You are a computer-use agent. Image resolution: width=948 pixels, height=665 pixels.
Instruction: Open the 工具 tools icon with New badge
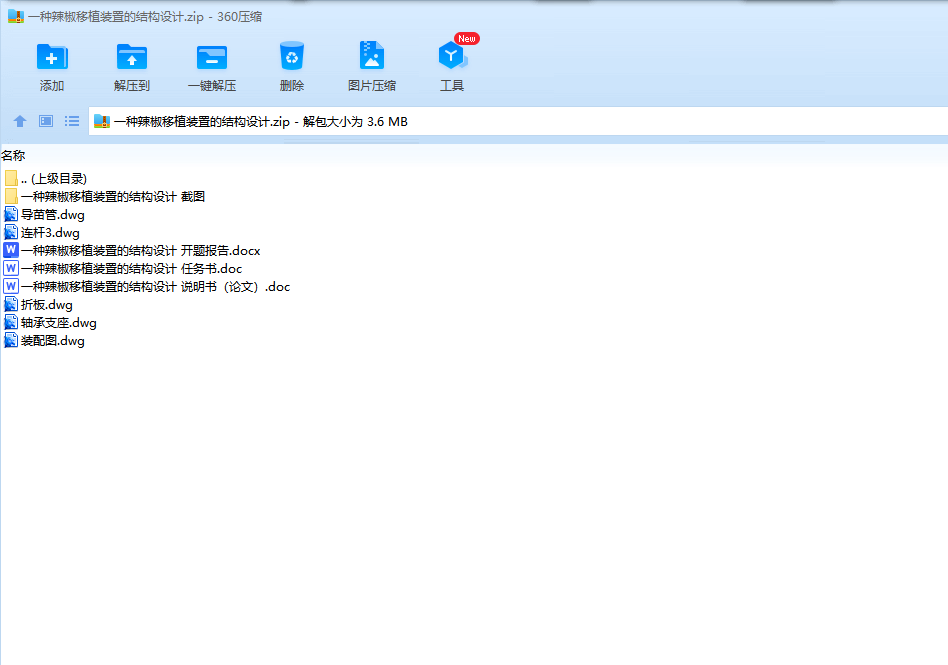pyautogui.click(x=452, y=56)
